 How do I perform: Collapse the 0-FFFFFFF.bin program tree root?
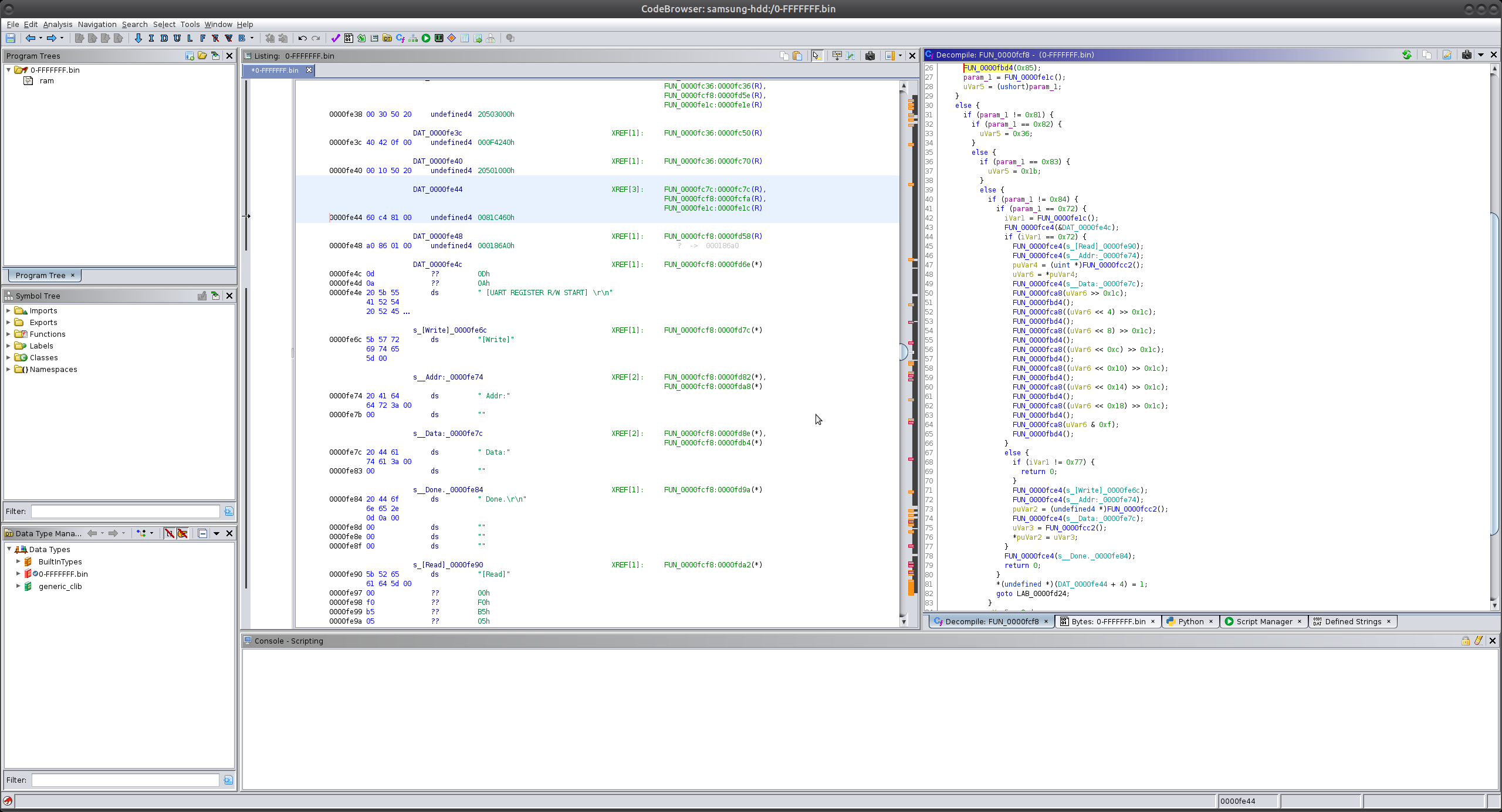tap(9, 70)
